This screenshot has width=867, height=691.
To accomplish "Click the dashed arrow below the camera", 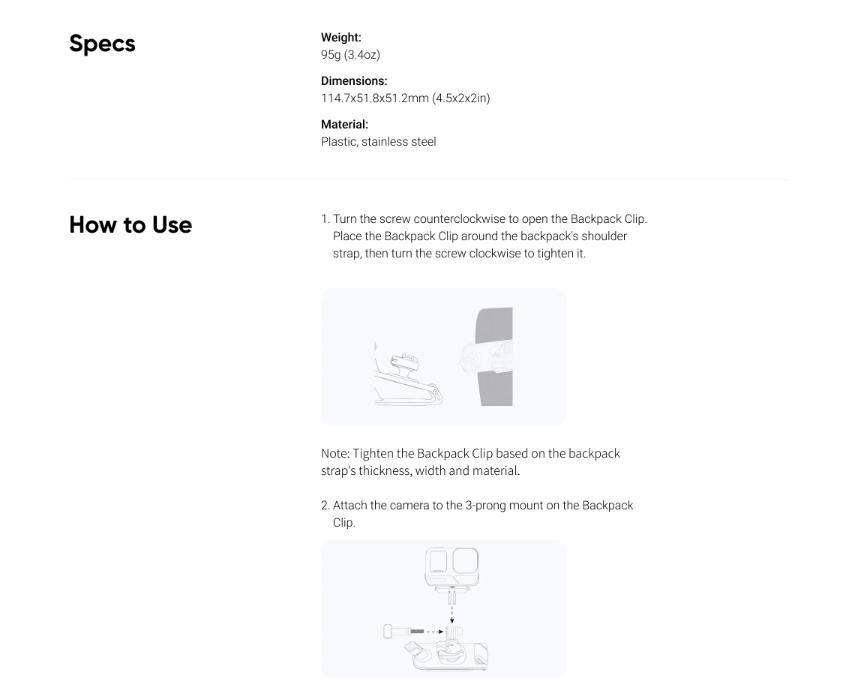I will (452, 608).
